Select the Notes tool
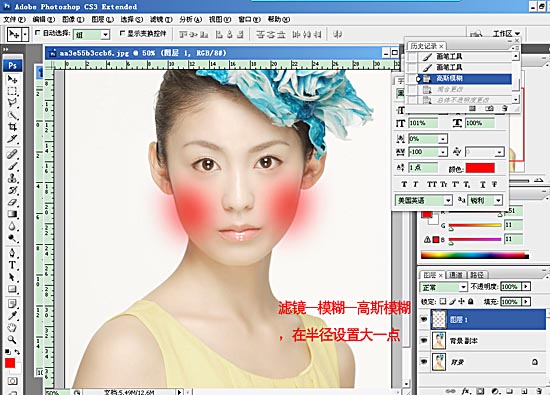 pos(12,303)
